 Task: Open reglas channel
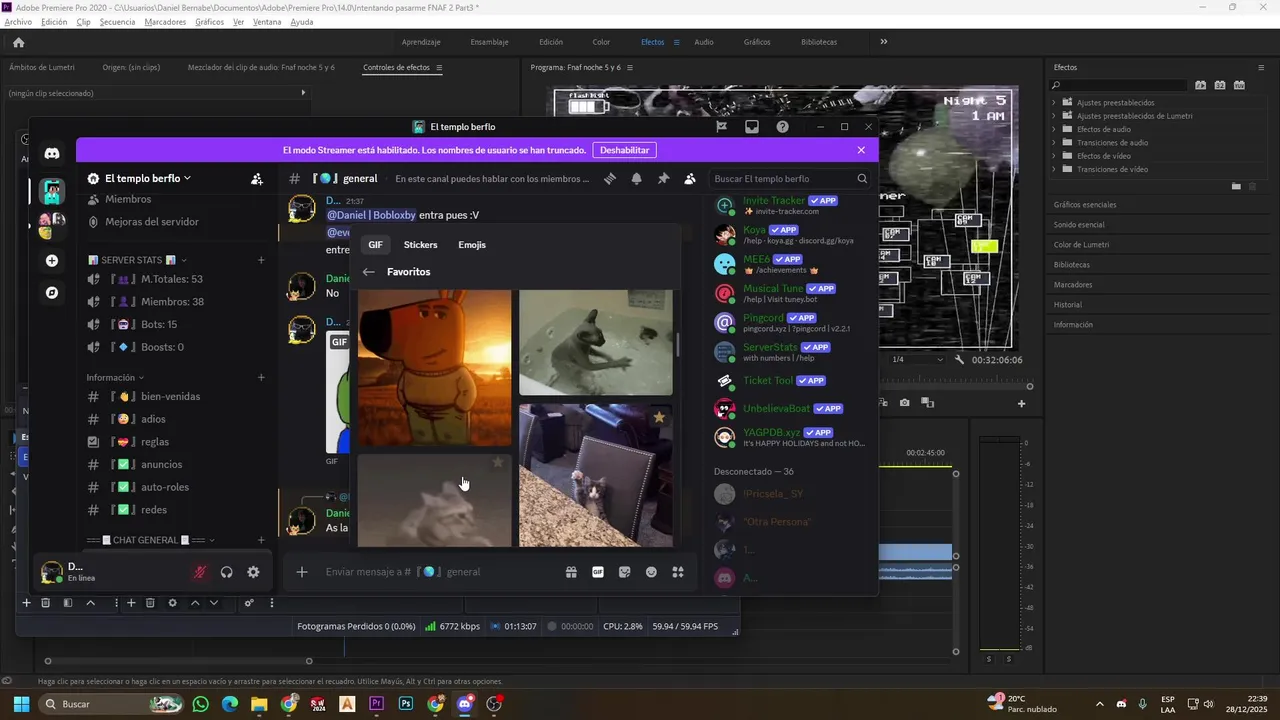point(154,442)
